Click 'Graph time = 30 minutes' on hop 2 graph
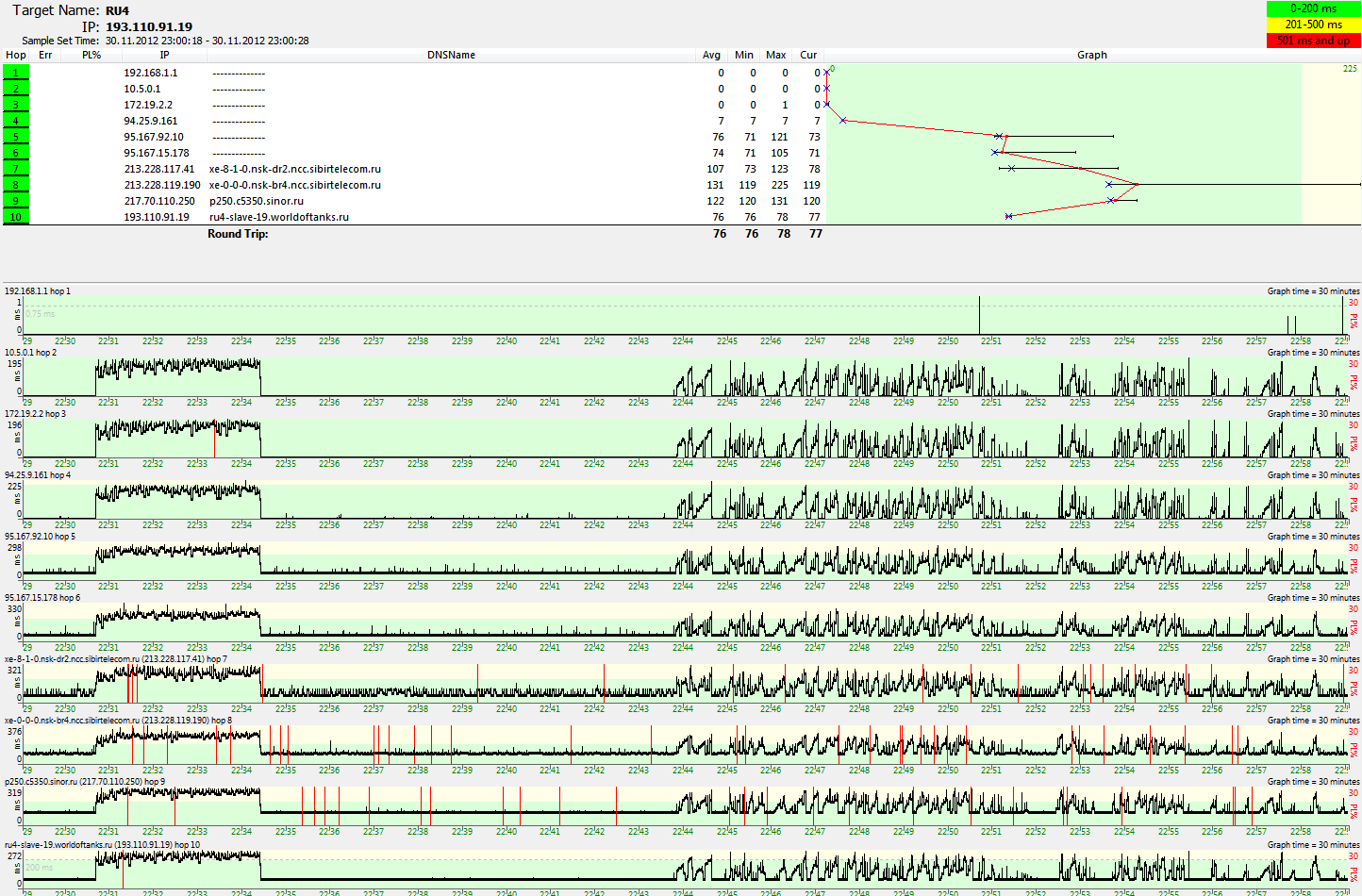 point(1313,353)
